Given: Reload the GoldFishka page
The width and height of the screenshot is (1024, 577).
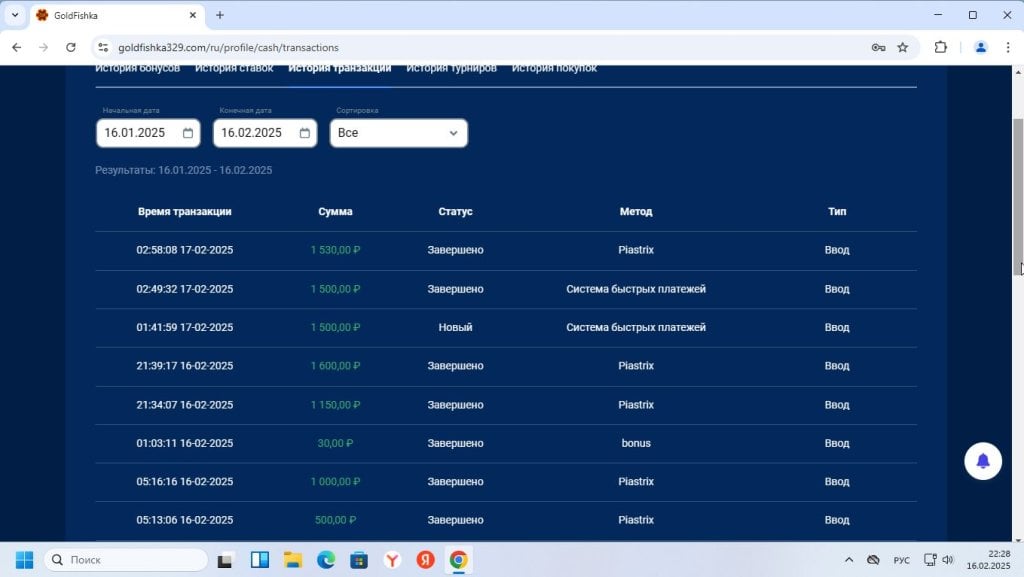Looking at the screenshot, I should click(x=71, y=47).
